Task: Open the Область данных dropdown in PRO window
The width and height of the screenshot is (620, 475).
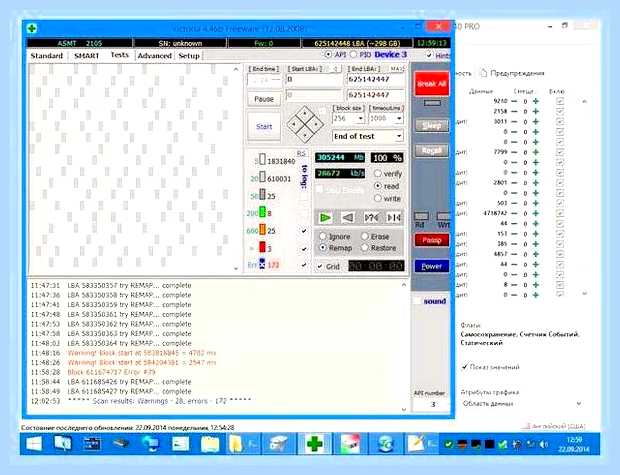Action: (522, 404)
